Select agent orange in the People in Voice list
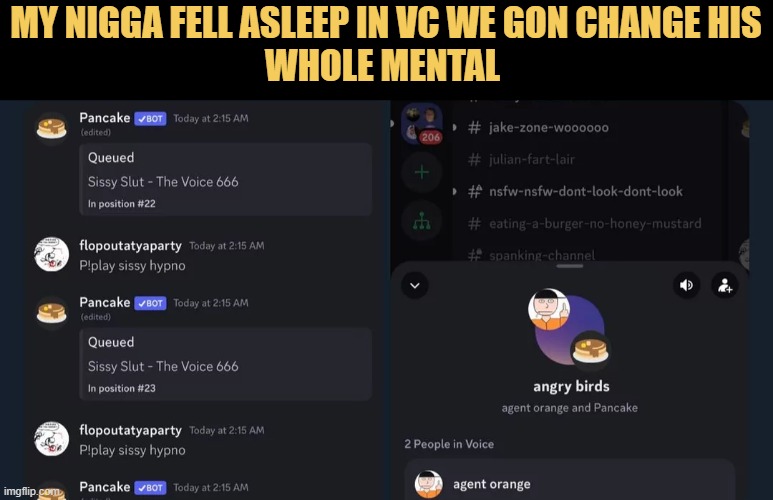This screenshot has height=500, width=773. pyautogui.click(x=570, y=484)
